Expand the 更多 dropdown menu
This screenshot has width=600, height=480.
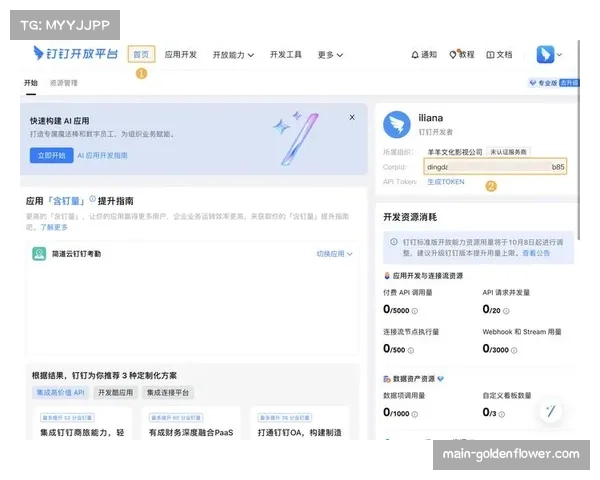click(330, 55)
